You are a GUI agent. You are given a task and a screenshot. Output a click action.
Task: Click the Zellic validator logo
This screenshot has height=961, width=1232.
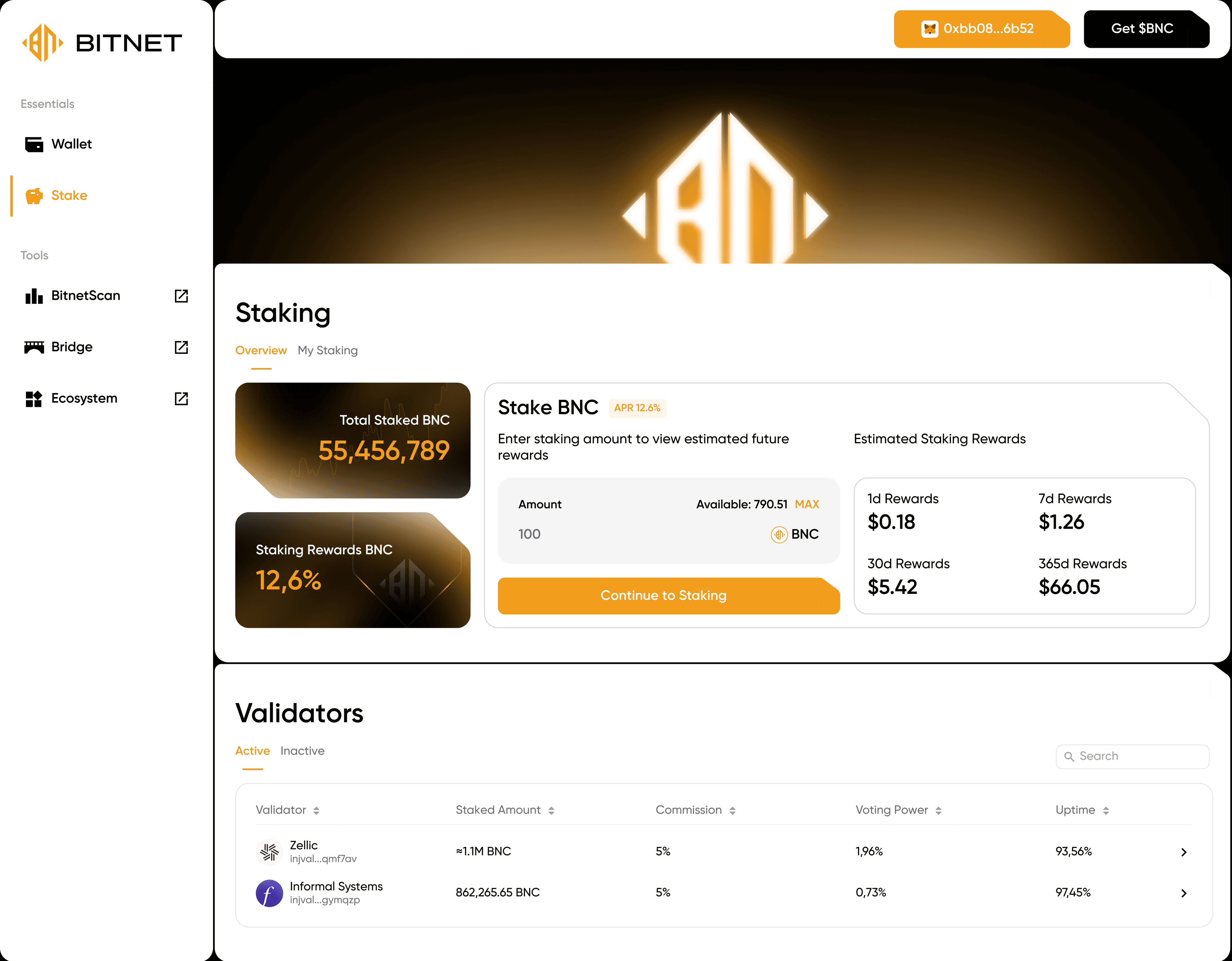pos(269,852)
